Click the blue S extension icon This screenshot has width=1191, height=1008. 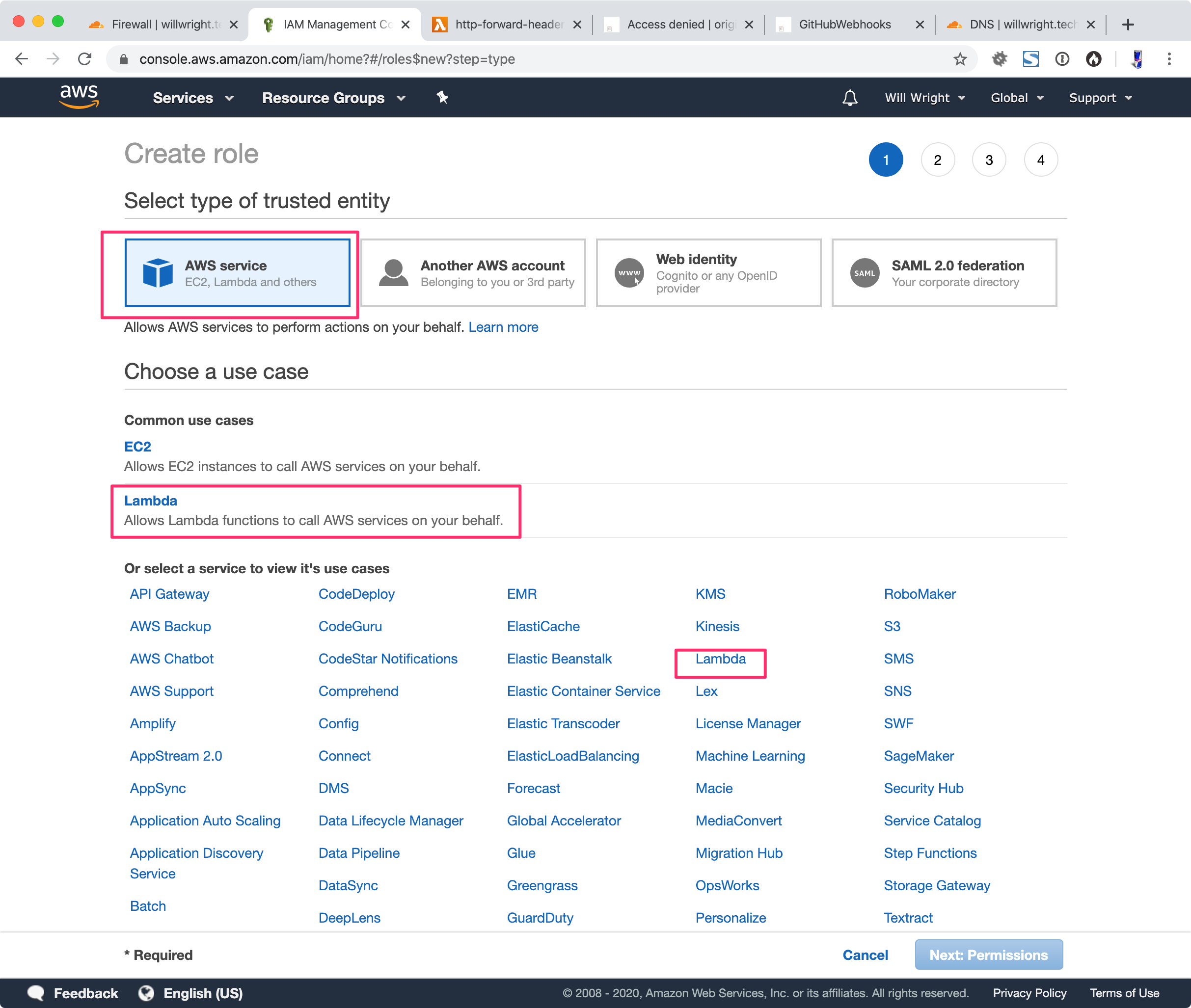1030,59
